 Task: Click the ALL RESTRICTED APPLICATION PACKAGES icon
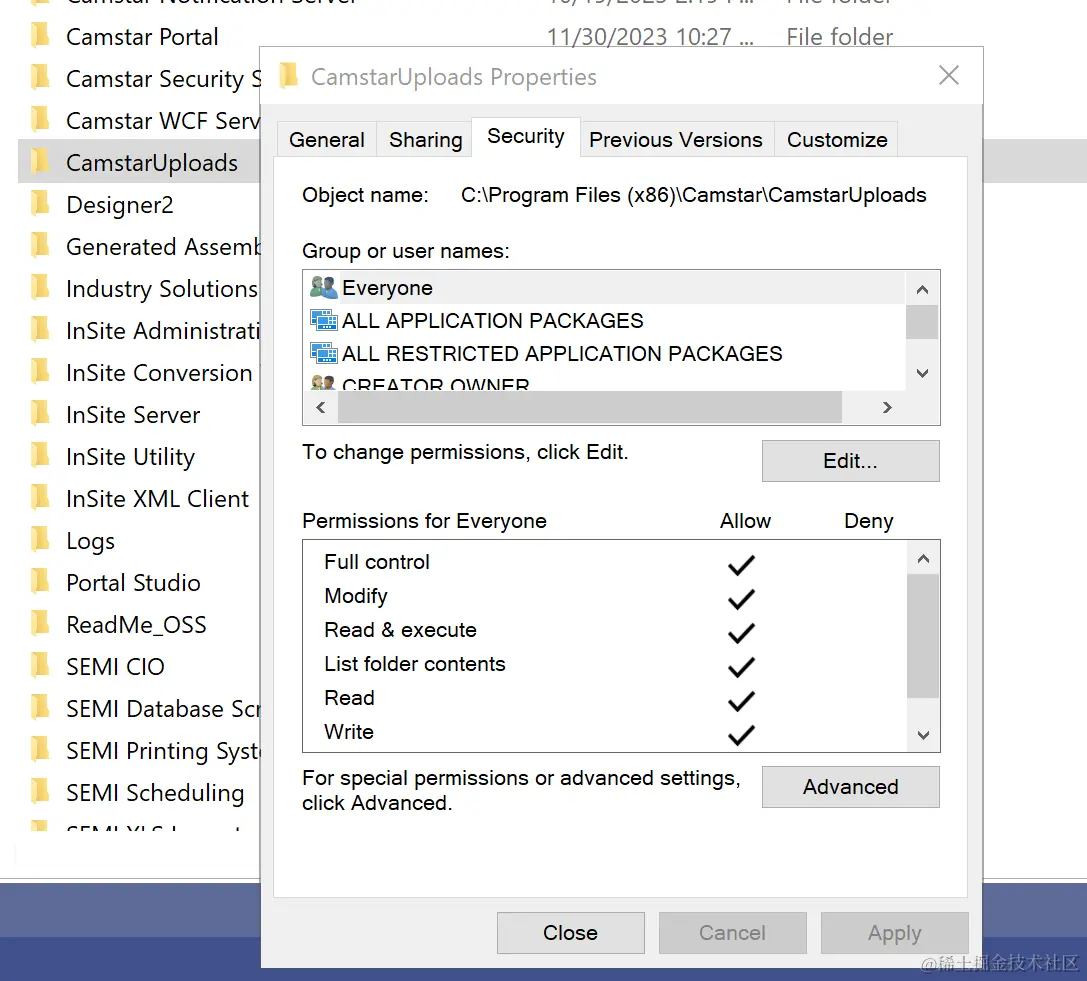coord(324,353)
